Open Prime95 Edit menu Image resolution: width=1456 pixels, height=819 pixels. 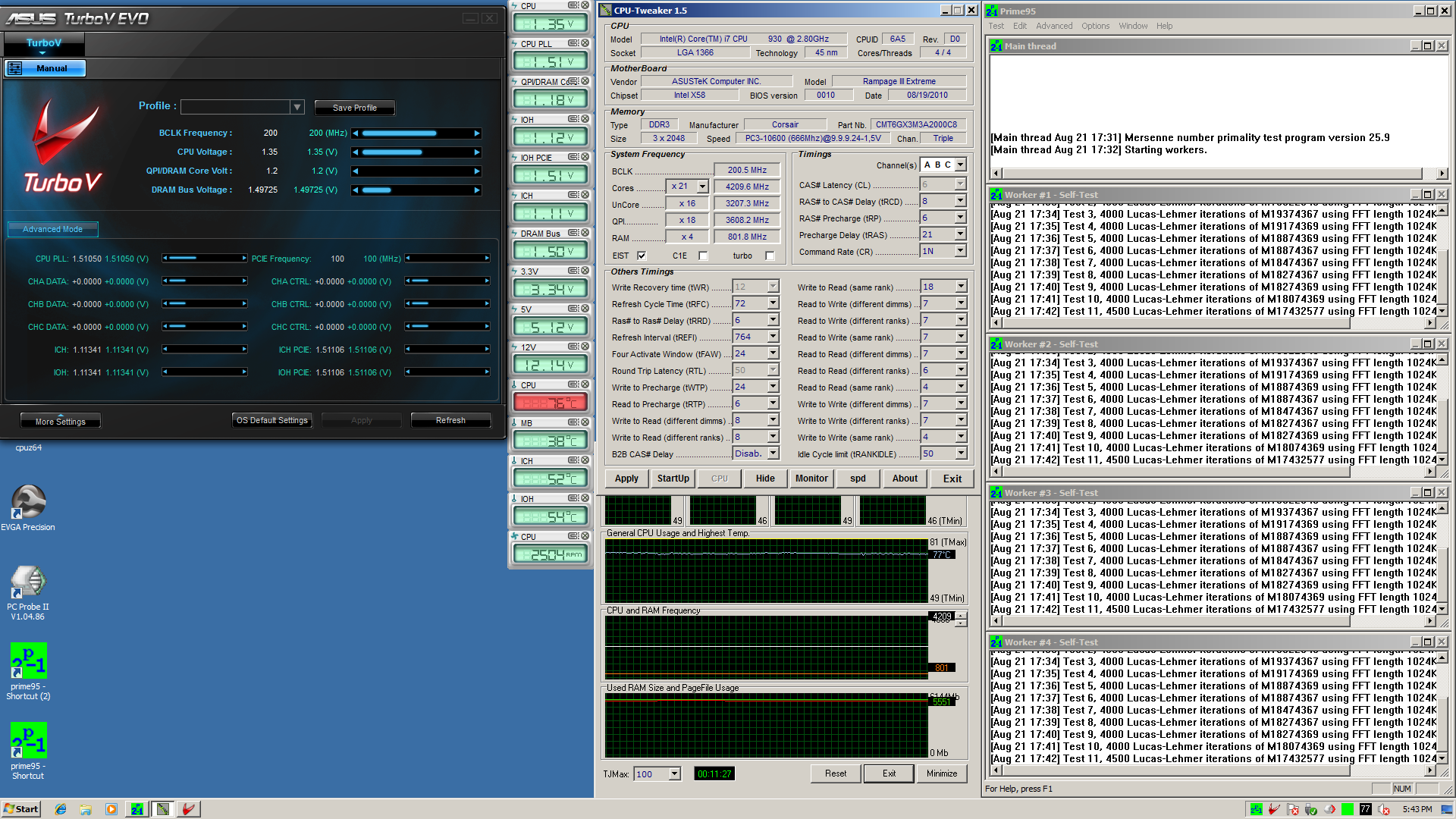coord(1020,26)
